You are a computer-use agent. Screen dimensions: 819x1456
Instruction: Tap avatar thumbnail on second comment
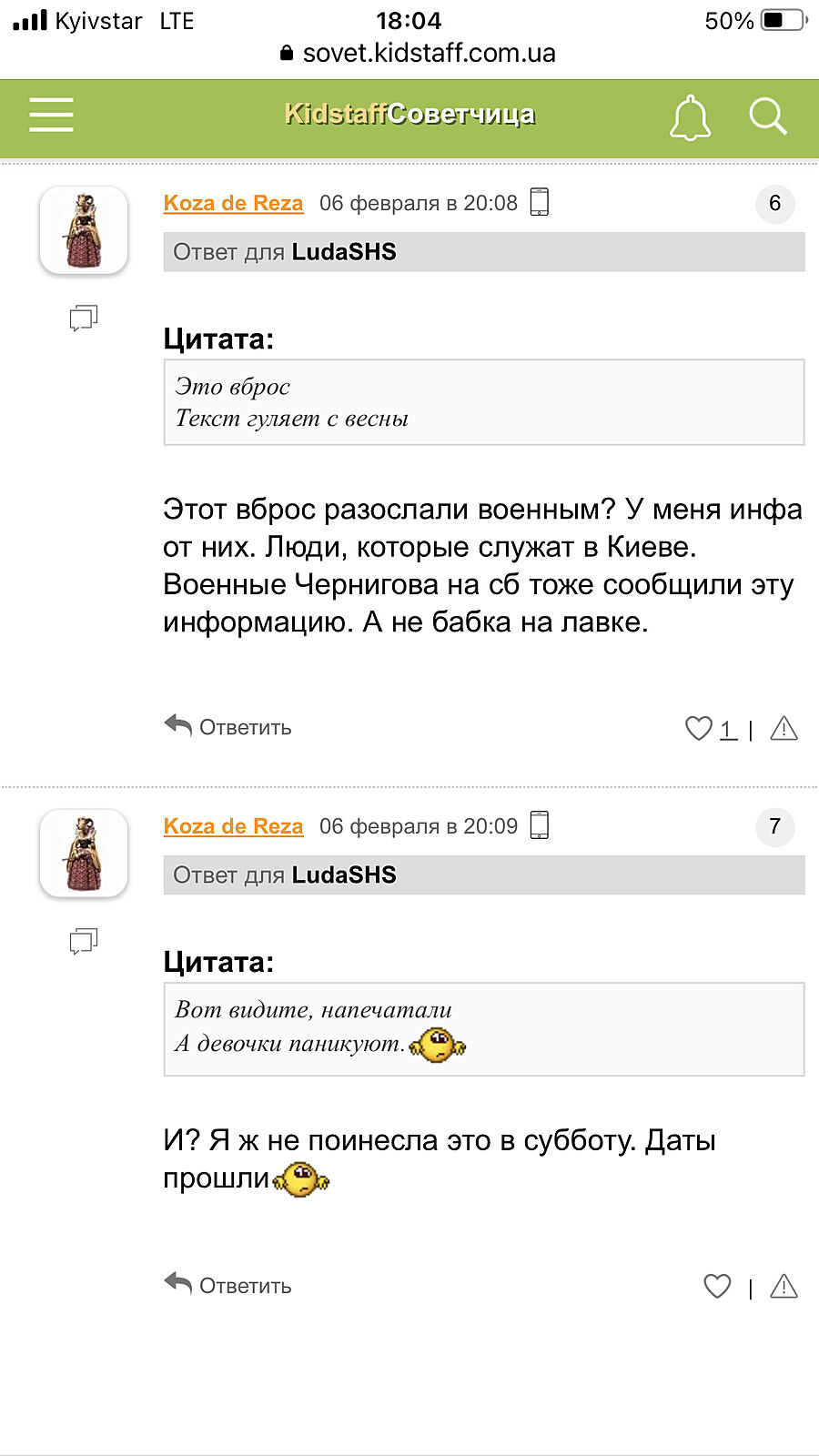[84, 854]
